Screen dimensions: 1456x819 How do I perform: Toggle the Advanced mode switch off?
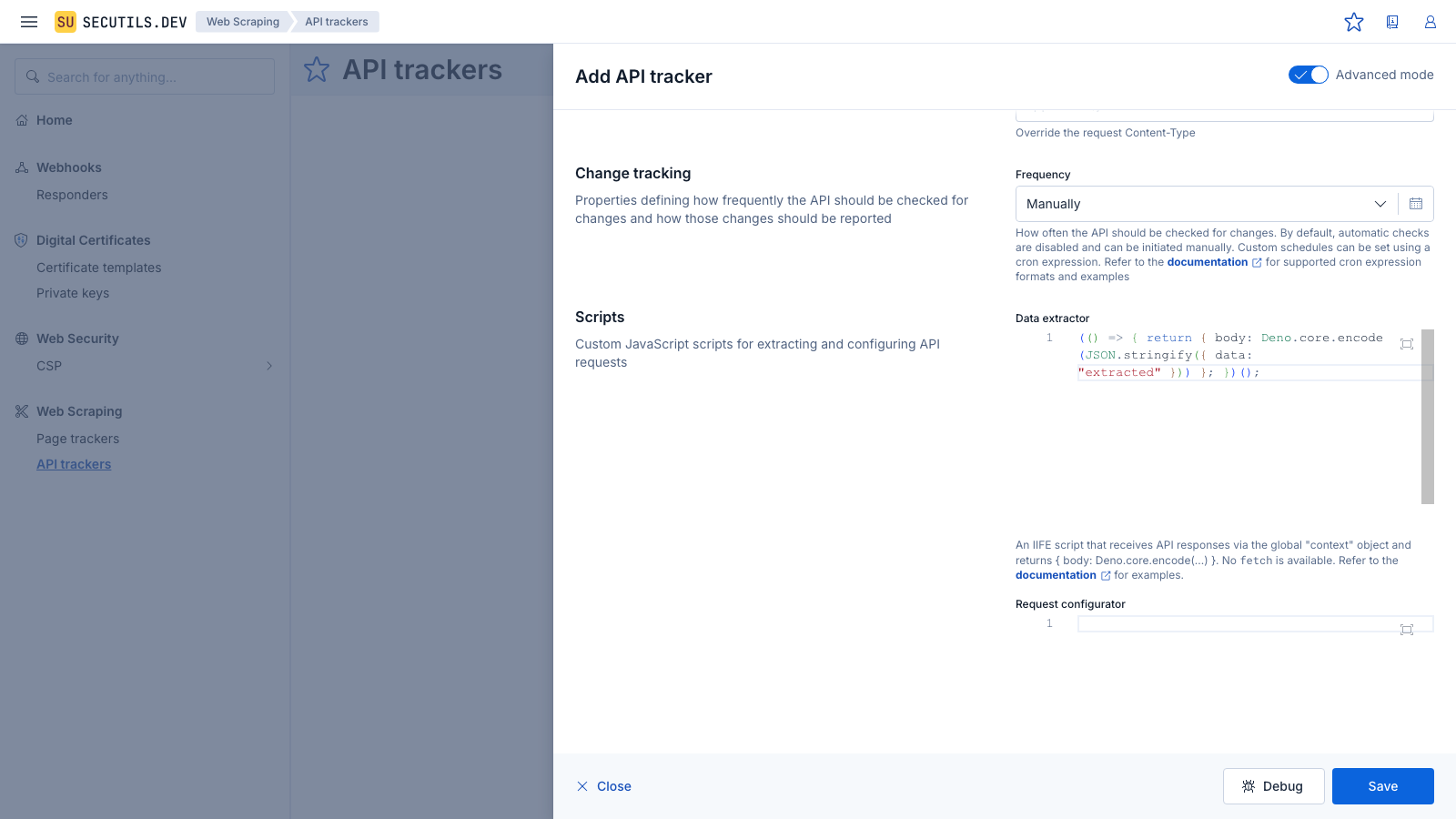(x=1309, y=75)
